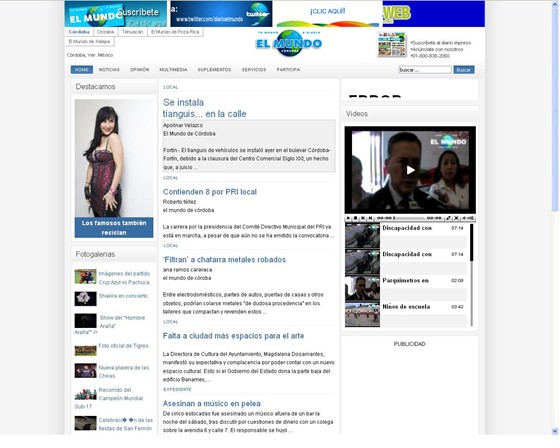Screen dimensions: 560x448
Task: Open headline 'Asesinan a músico en pelea'
Action: coord(211,403)
